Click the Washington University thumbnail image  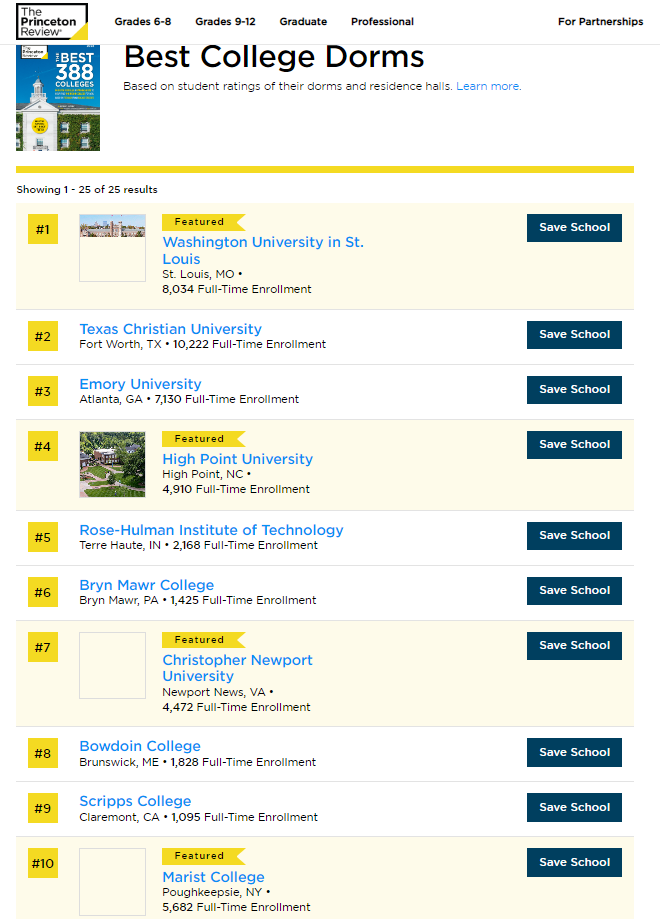(x=113, y=248)
